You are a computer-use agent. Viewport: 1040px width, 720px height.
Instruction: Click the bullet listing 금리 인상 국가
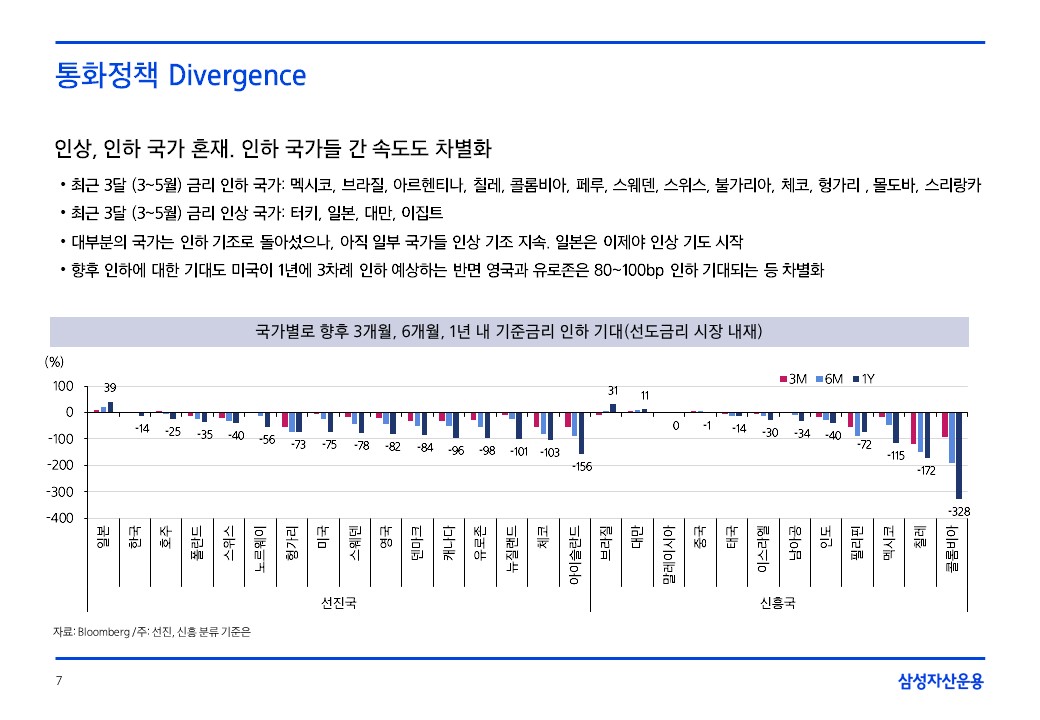[257, 213]
